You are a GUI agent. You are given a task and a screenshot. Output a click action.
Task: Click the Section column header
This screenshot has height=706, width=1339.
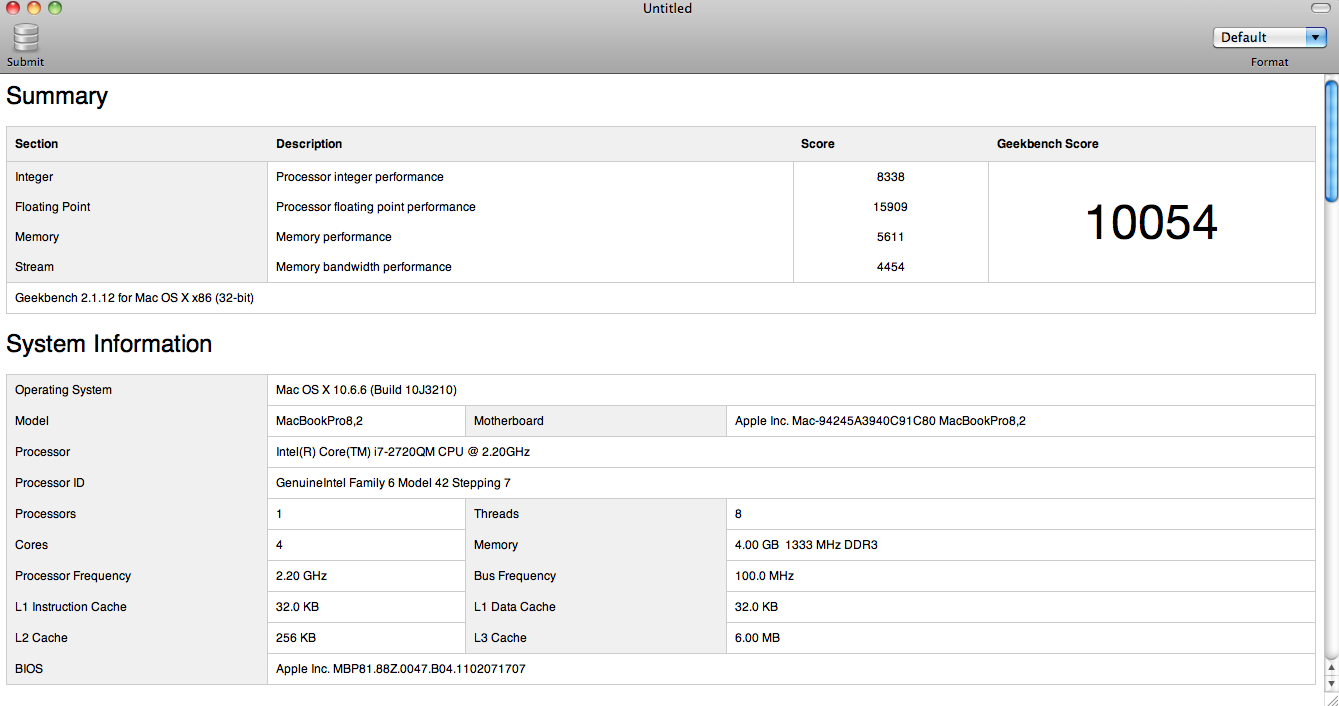[37, 144]
